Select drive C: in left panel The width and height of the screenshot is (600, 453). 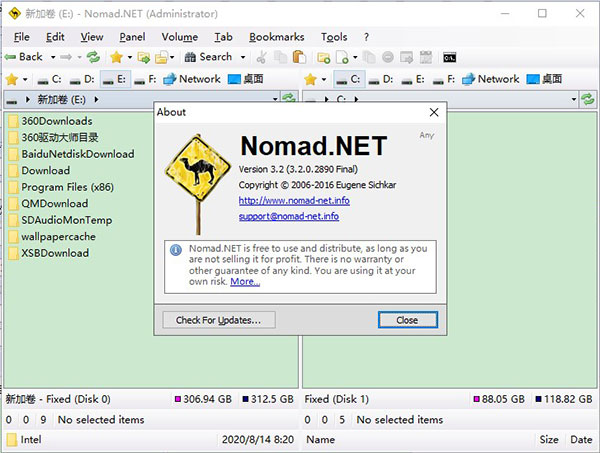[49, 80]
